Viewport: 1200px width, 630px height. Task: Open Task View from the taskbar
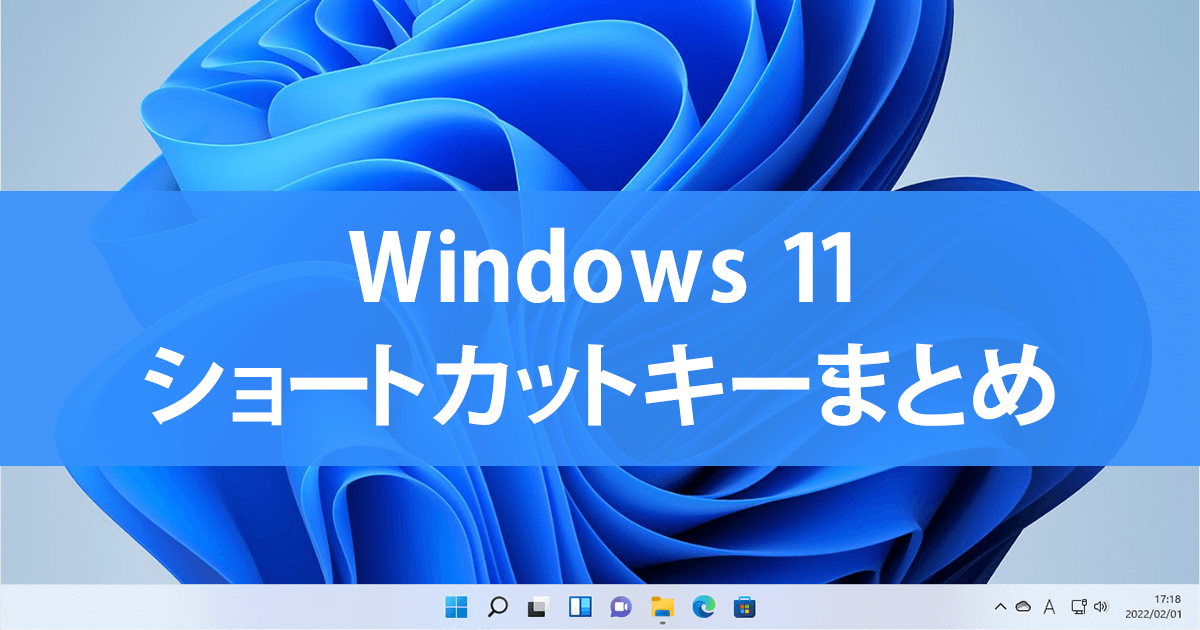[539, 606]
